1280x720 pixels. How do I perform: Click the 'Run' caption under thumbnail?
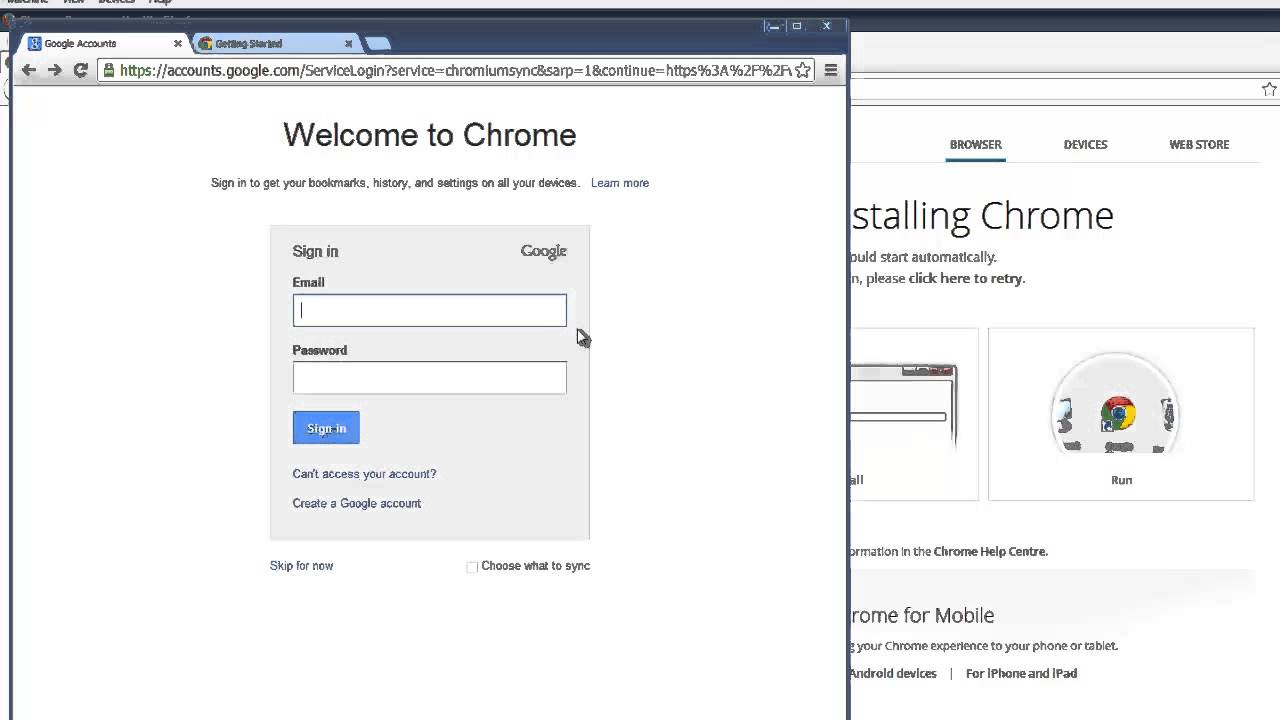(1121, 480)
